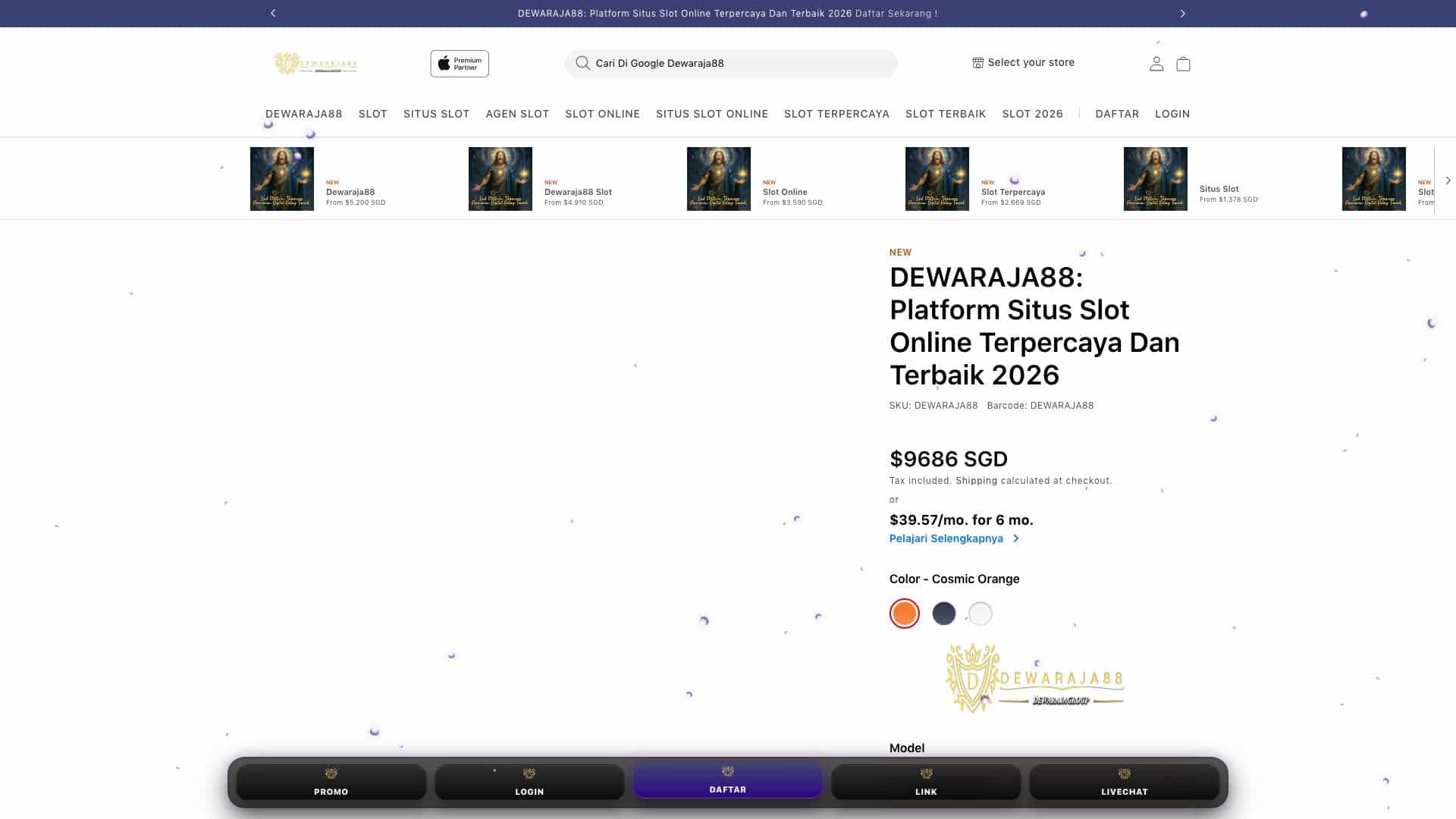Open the SLOT ONLINE menu item
The height and width of the screenshot is (819, 1456).
click(602, 114)
